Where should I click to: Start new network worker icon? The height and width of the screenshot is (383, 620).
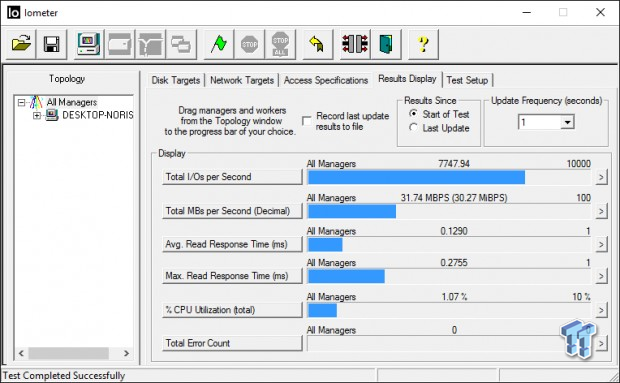pos(150,44)
